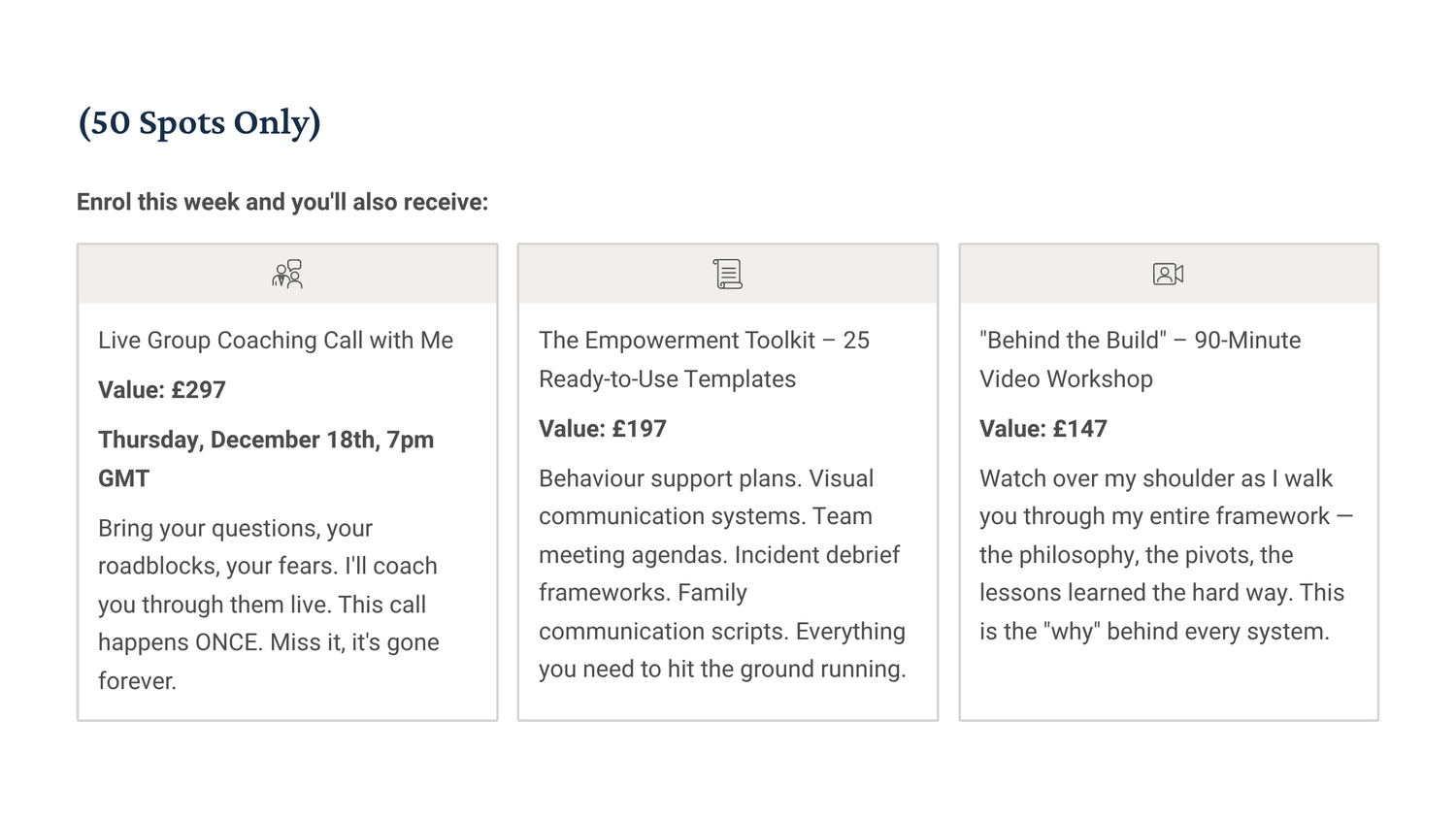Click the 'Bring your questions' description paragraph
Screen dimensions: 1456x819
(269, 605)
